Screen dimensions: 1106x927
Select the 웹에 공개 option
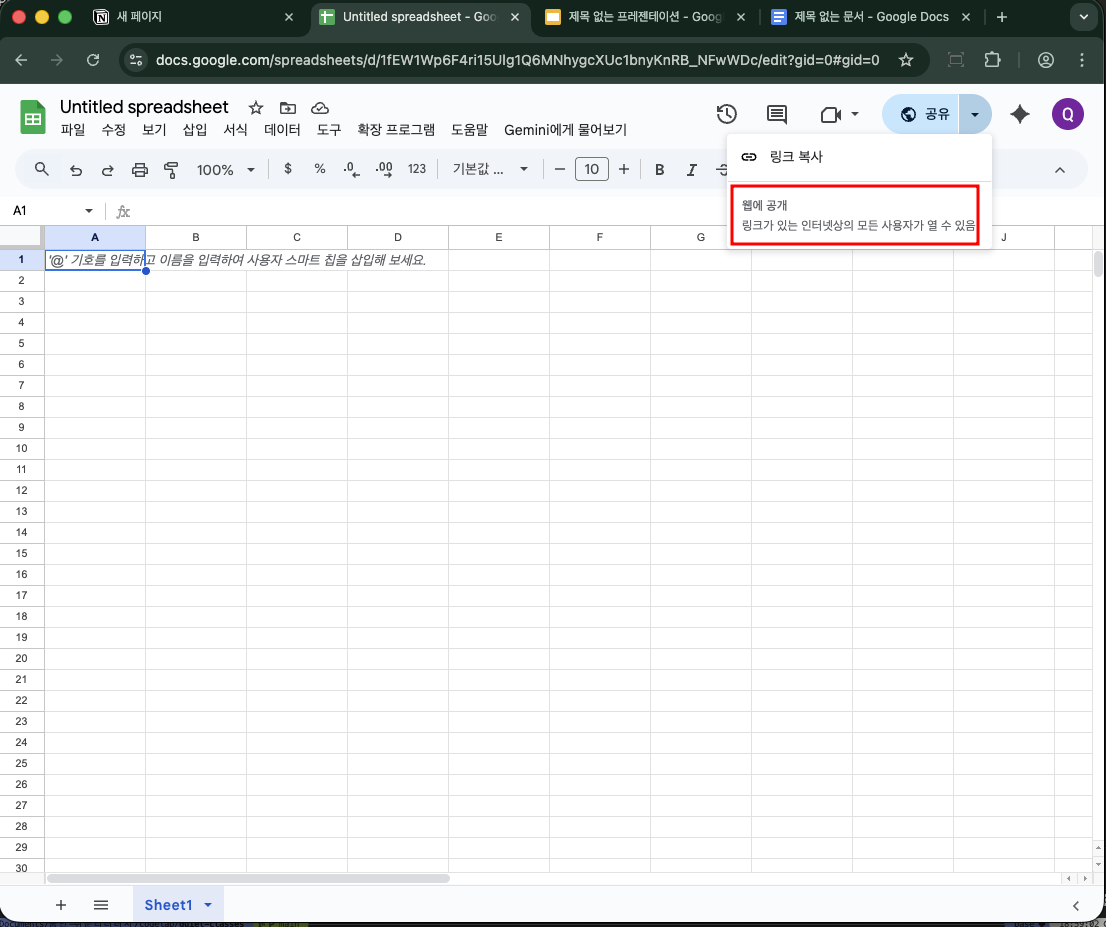coord(853,215)
